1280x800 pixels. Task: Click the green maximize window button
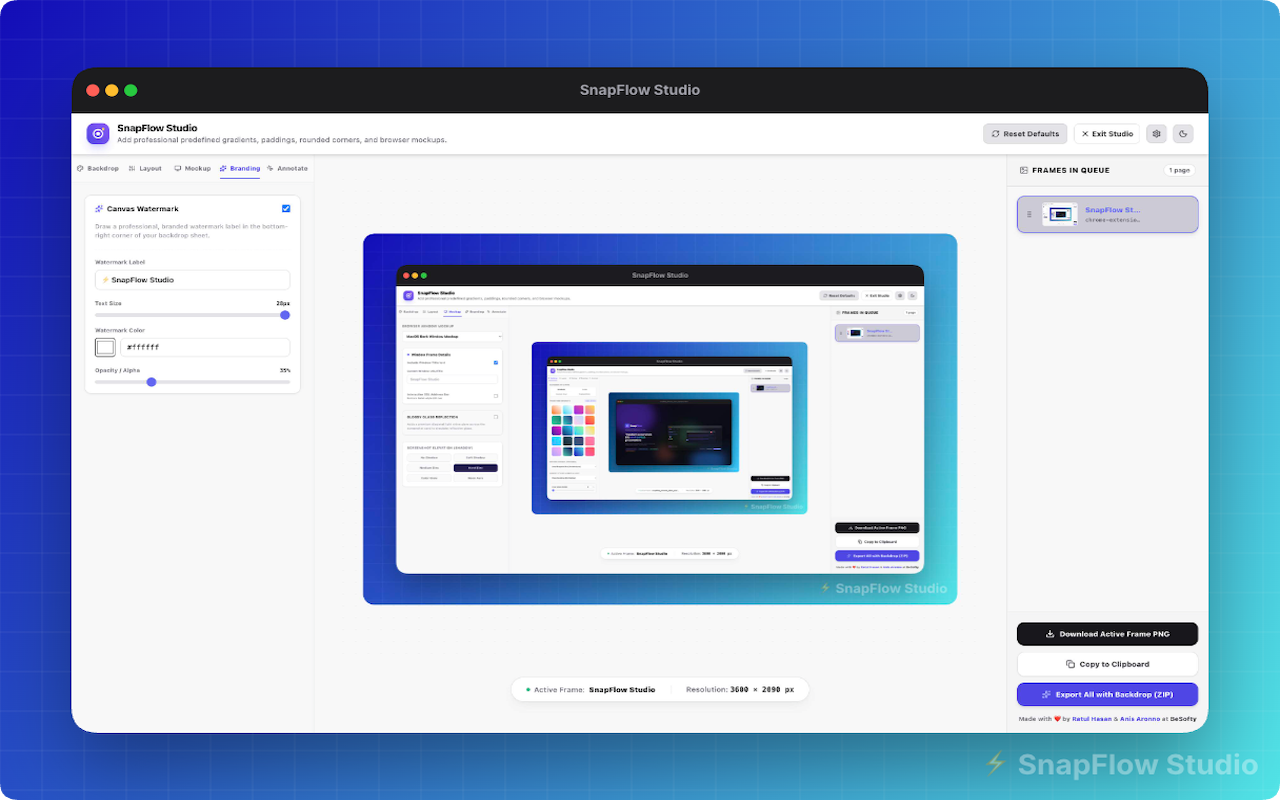tap(130, 90)
